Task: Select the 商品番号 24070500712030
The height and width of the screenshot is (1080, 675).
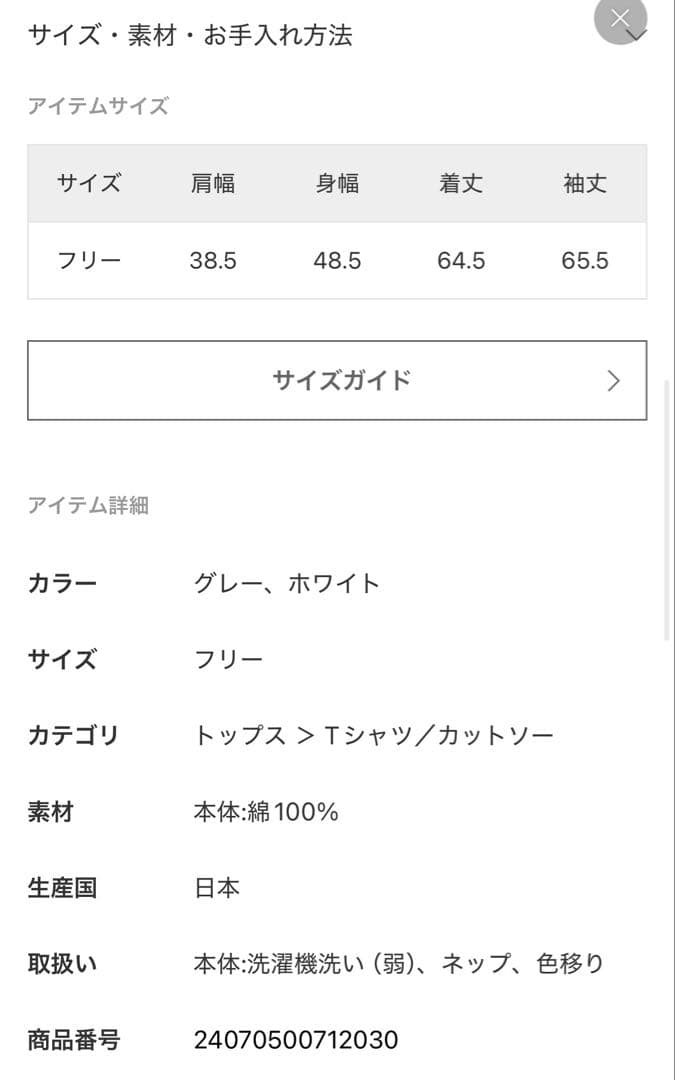Action: (x=295, y=1040)
